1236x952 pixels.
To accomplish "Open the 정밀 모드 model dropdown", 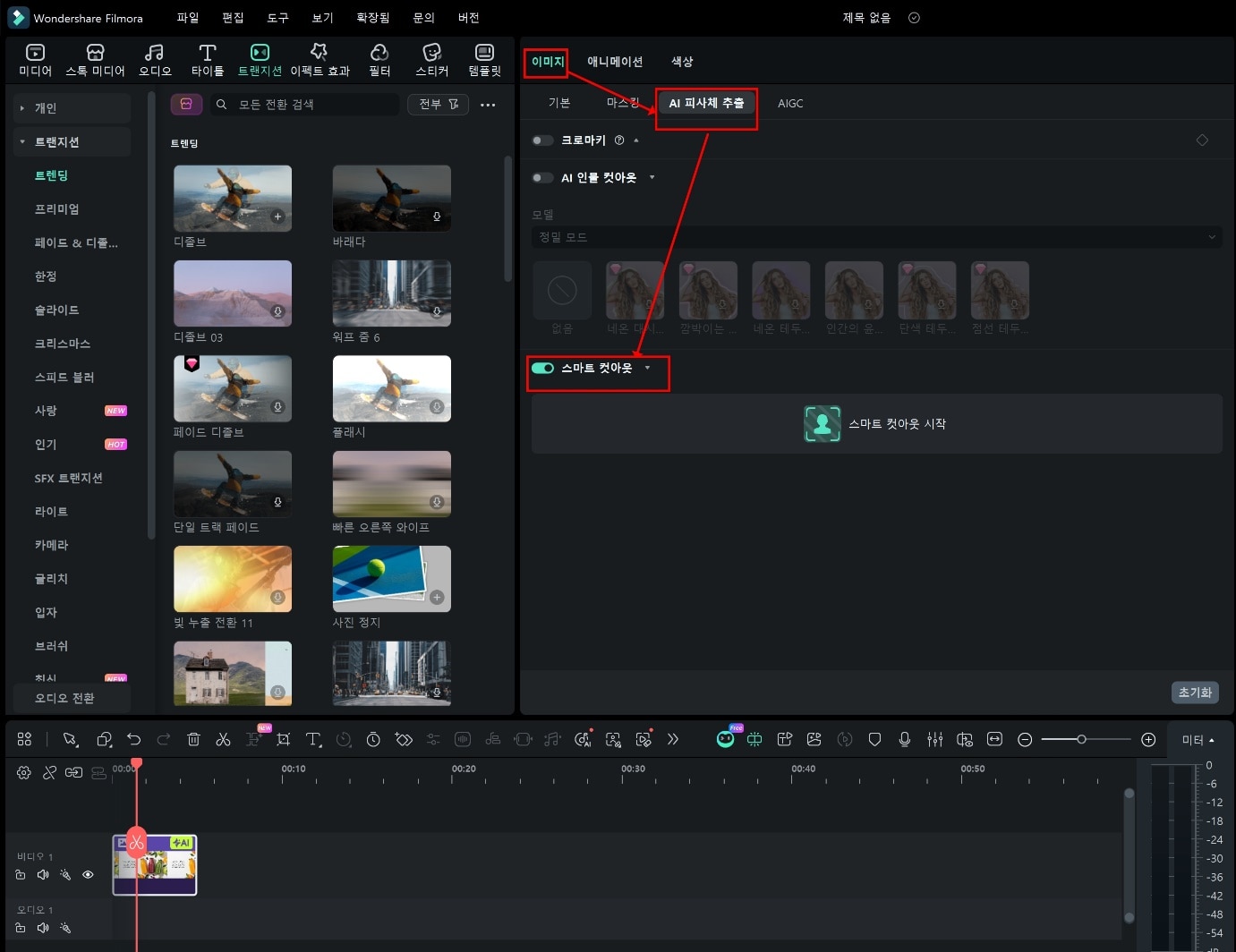I will tap(875, 237).
